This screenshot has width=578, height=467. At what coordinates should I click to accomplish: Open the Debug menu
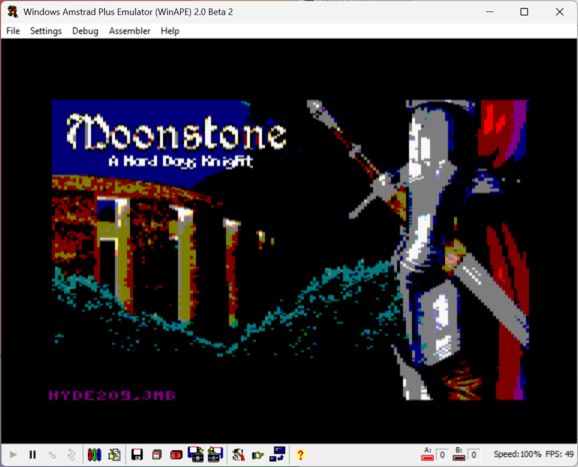[x=85, y=31]
